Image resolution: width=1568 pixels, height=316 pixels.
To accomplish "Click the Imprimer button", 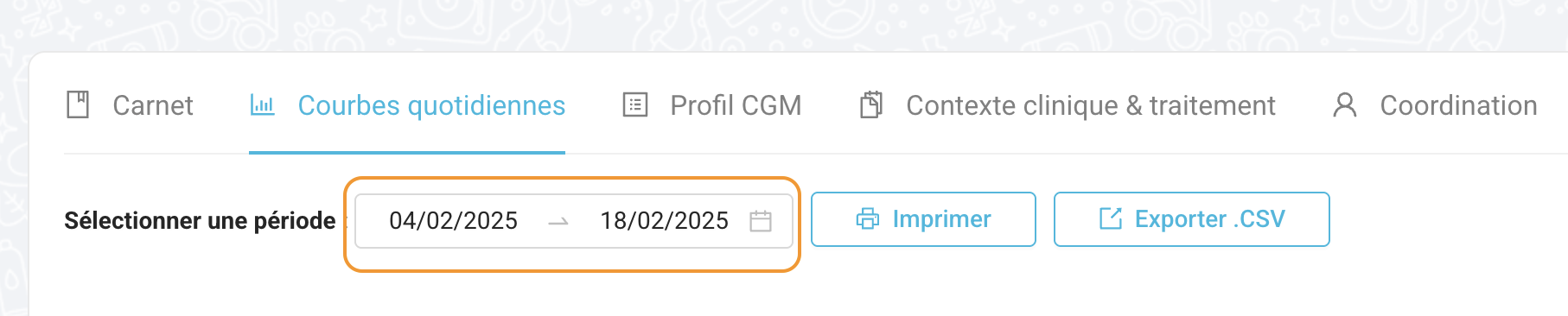I will point(923,219).
